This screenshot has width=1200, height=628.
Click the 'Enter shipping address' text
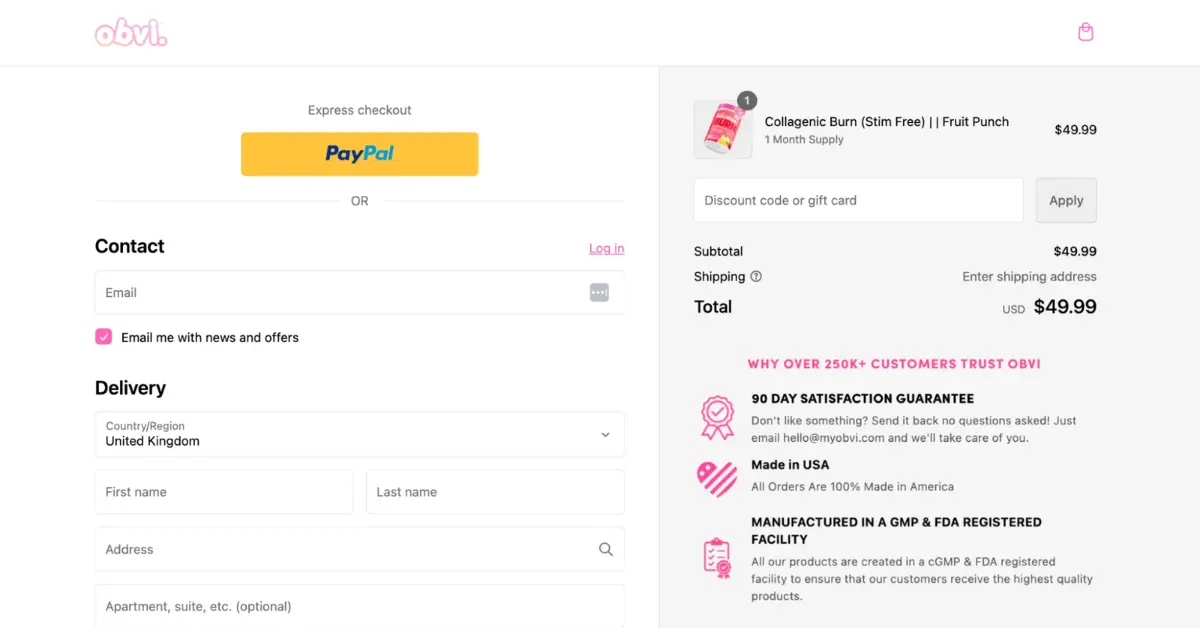pyautogui.click(x=1029, y=276)
